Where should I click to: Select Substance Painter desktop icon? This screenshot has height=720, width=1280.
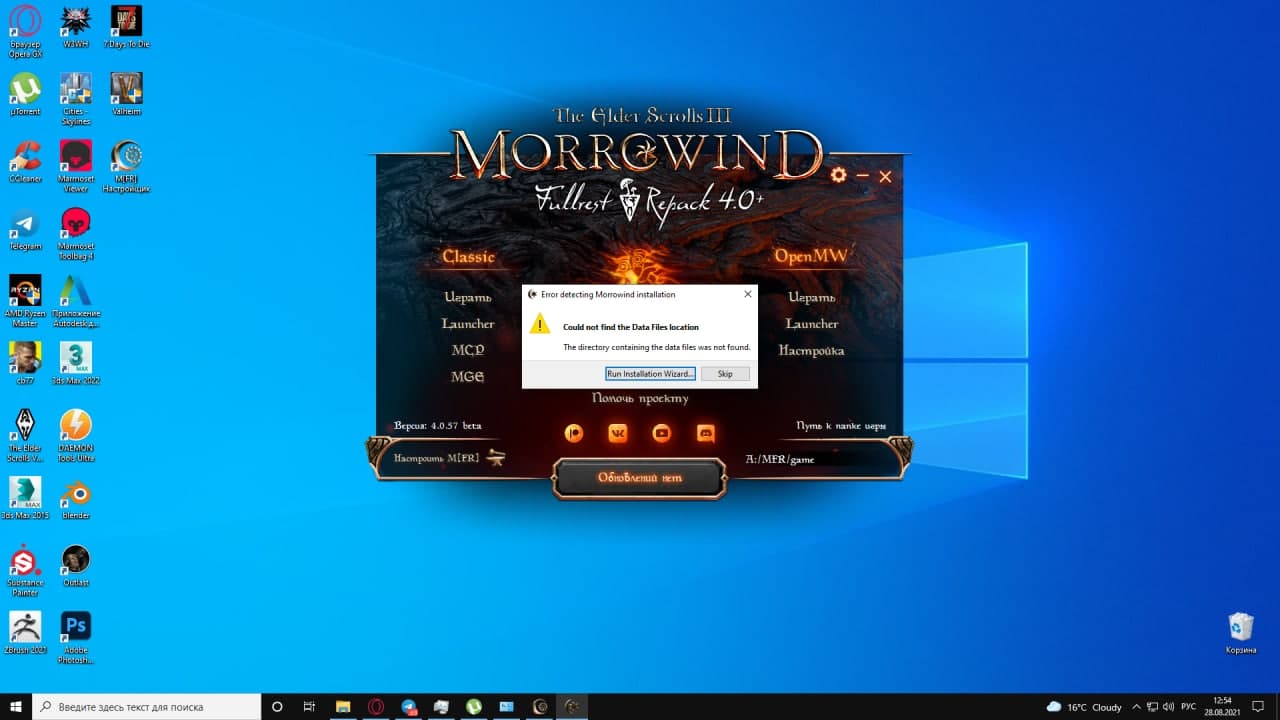click(25, 570)
